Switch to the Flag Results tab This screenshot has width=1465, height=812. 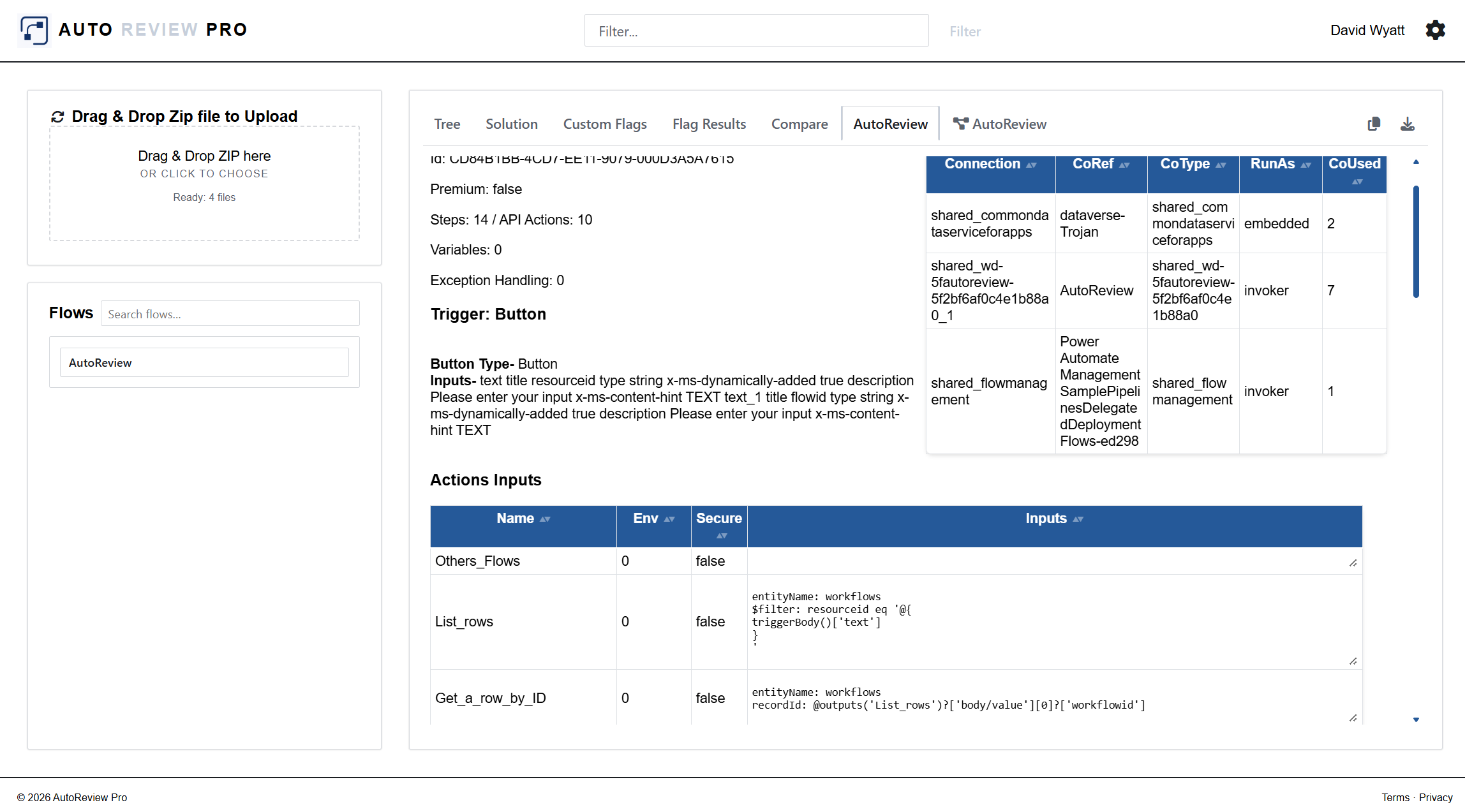click(709, 124)
